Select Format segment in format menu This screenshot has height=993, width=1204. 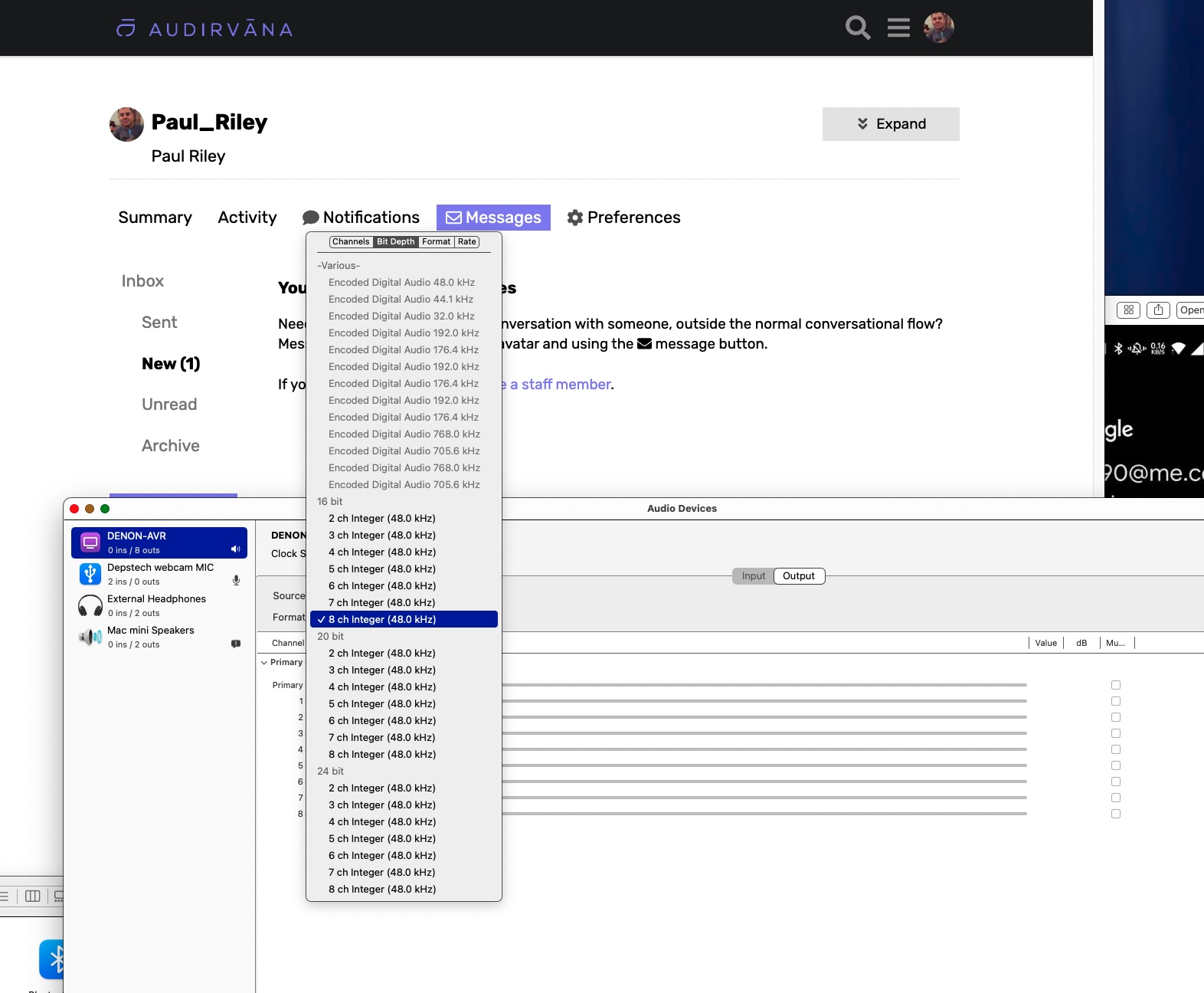[437, 241]
